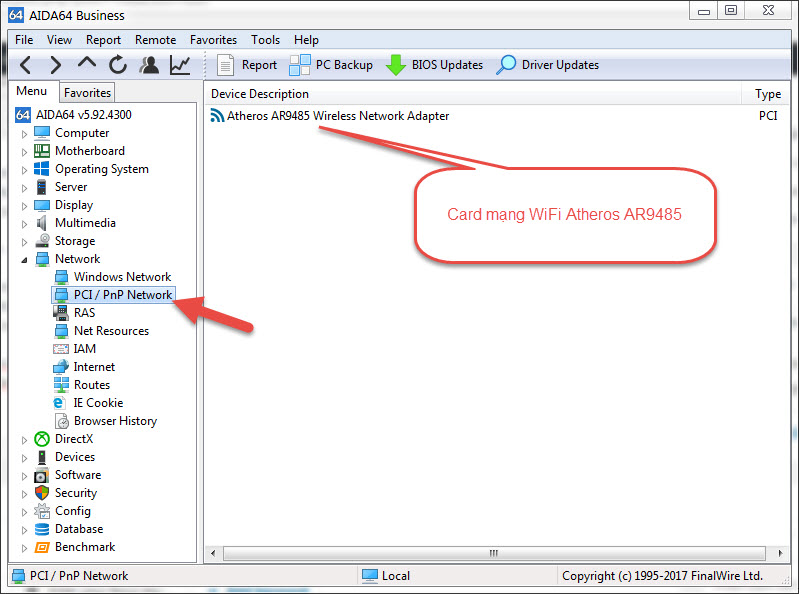
Task: Open the Tools menu
Action: [265, 40]
